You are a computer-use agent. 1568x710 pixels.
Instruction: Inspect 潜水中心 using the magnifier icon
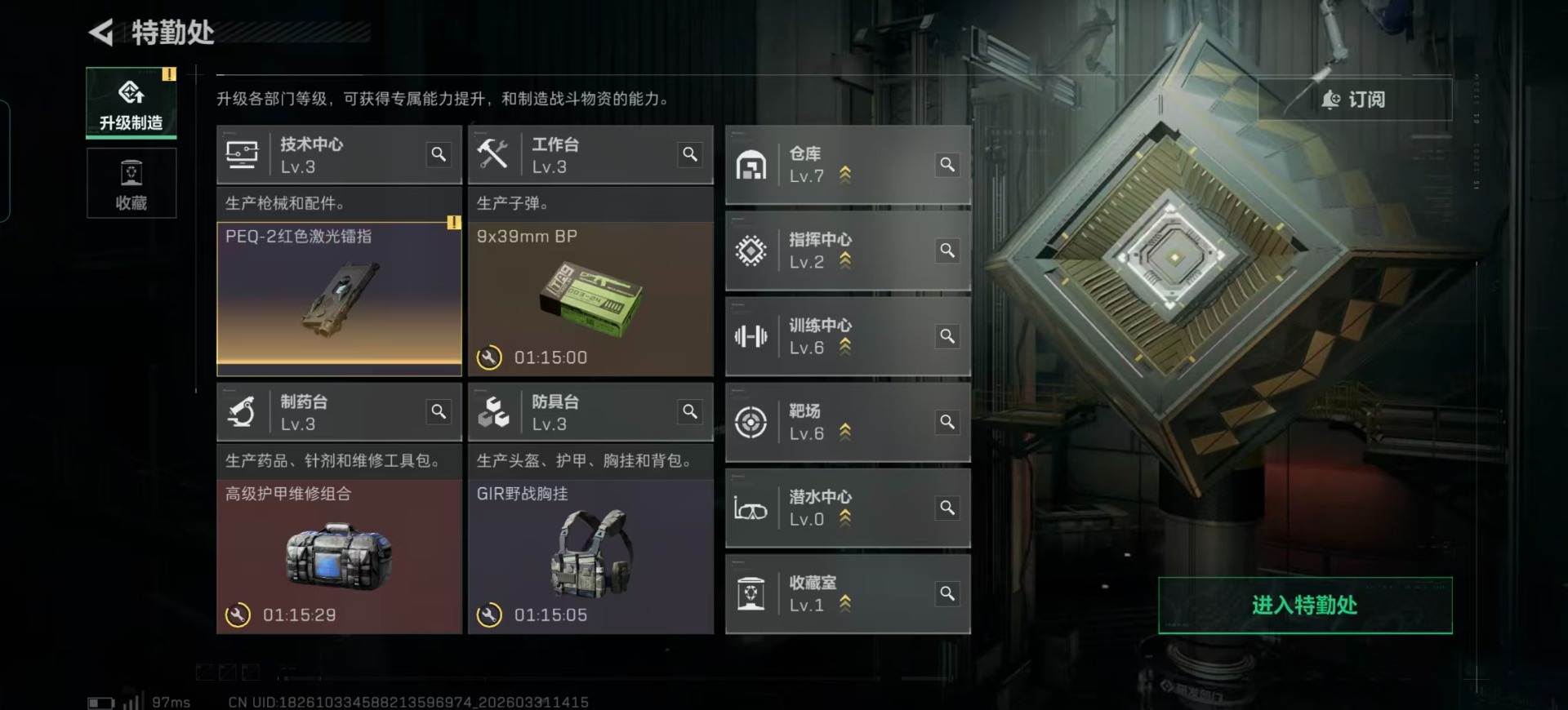click(x=947, y=507)
